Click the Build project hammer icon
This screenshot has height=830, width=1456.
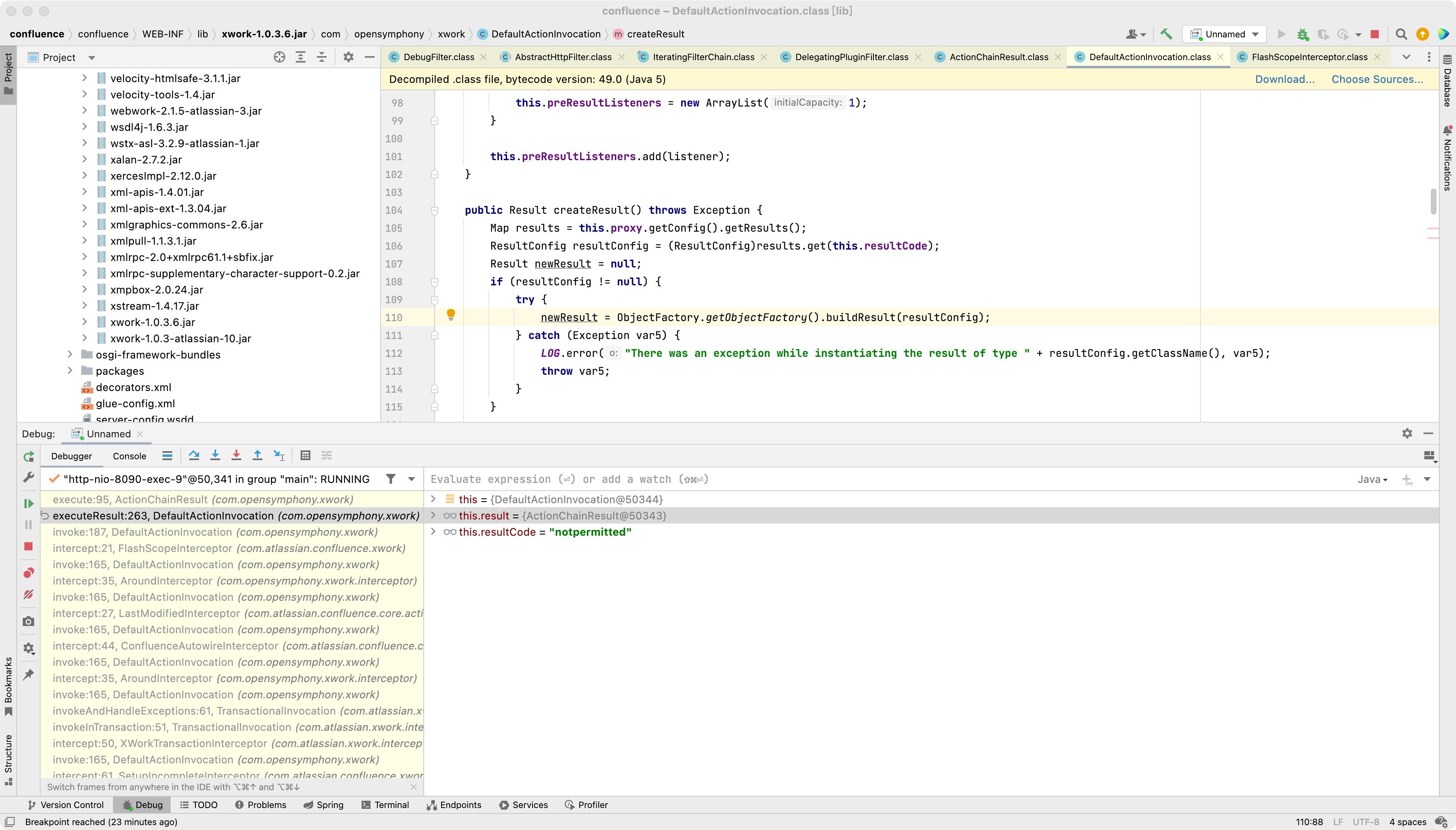pos(1166,34)
